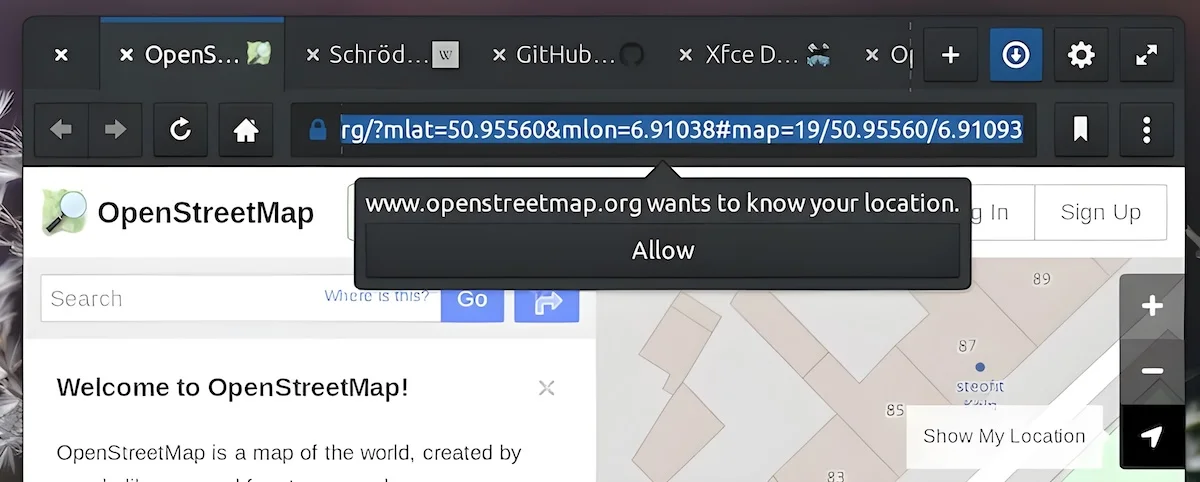Open the browser home page

click(246, 130)
